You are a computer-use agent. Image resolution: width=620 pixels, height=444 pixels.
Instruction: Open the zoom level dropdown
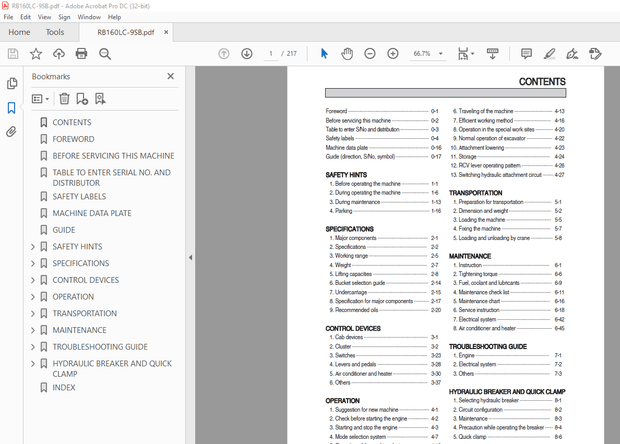click(x=440, y=54)
